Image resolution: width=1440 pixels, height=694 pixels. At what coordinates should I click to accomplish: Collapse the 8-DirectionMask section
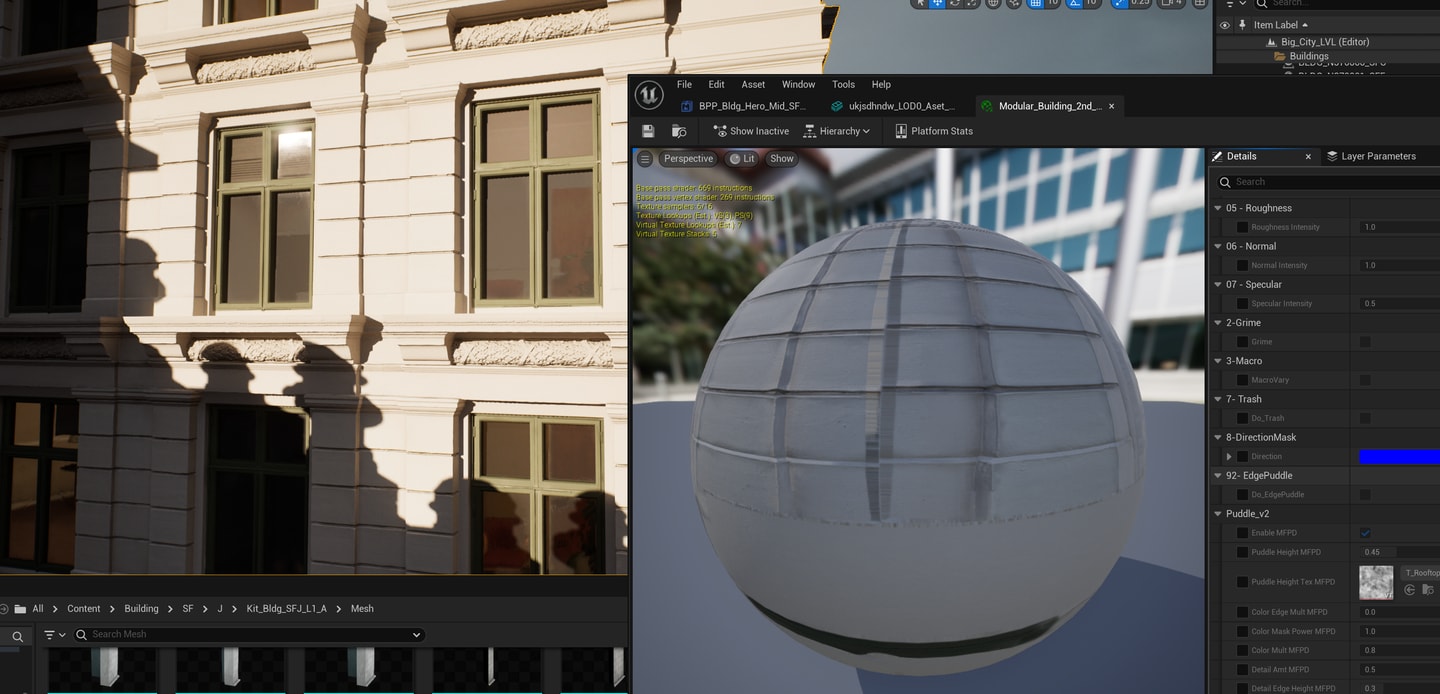1218,437
